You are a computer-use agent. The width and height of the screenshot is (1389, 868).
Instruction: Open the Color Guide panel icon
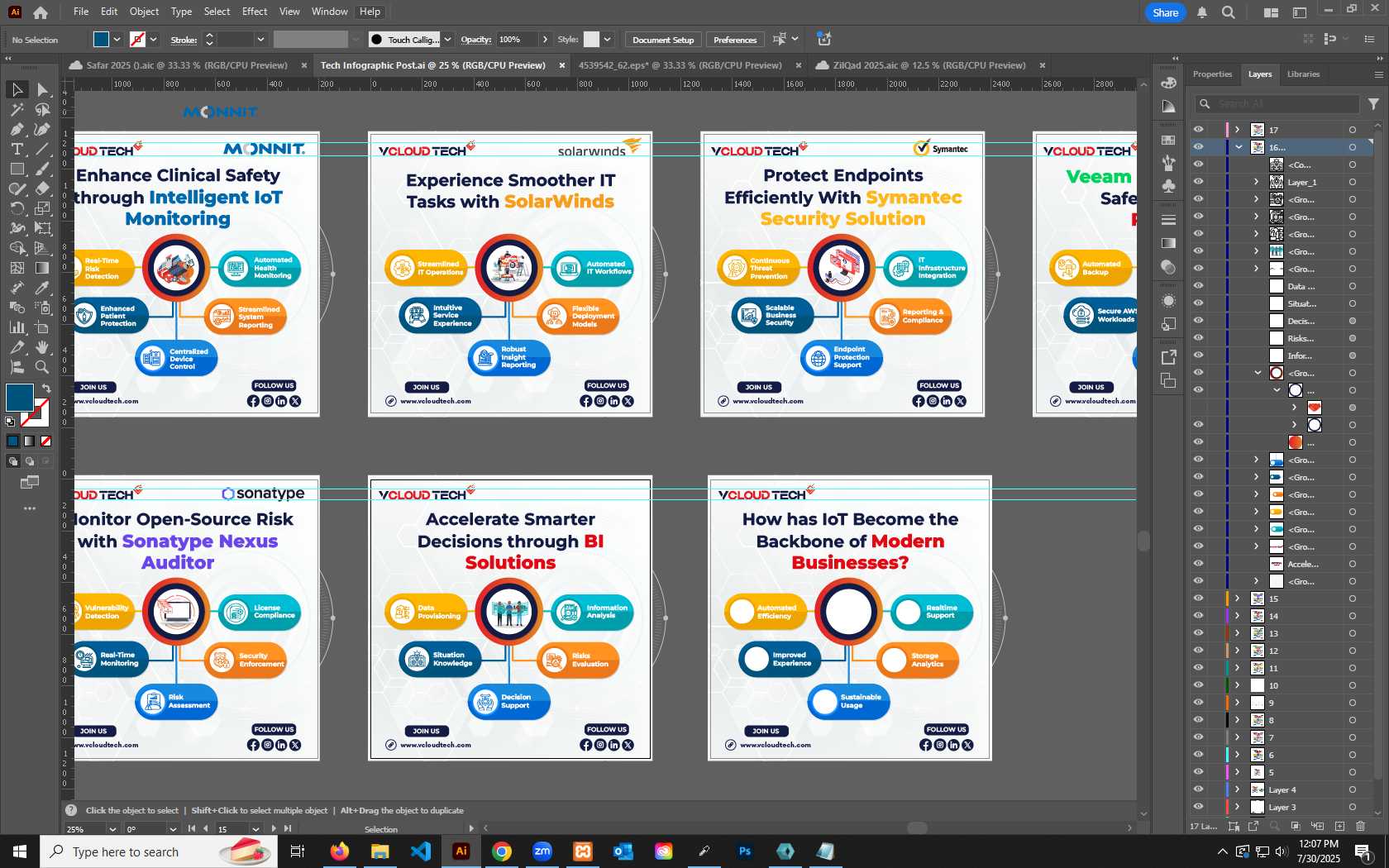click(x=1168, y=107)
